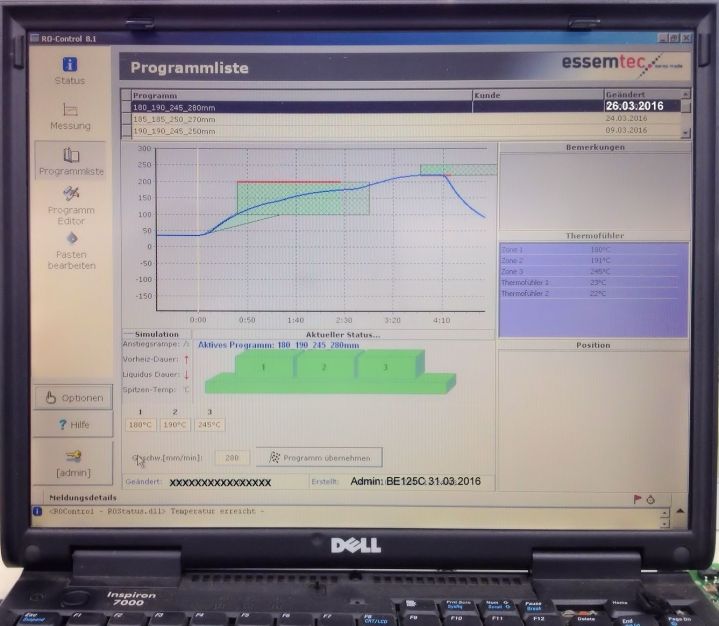Sort list by Geändert column header
The image size is (719, 626).
pyautogui.click(x=640, y=95)
